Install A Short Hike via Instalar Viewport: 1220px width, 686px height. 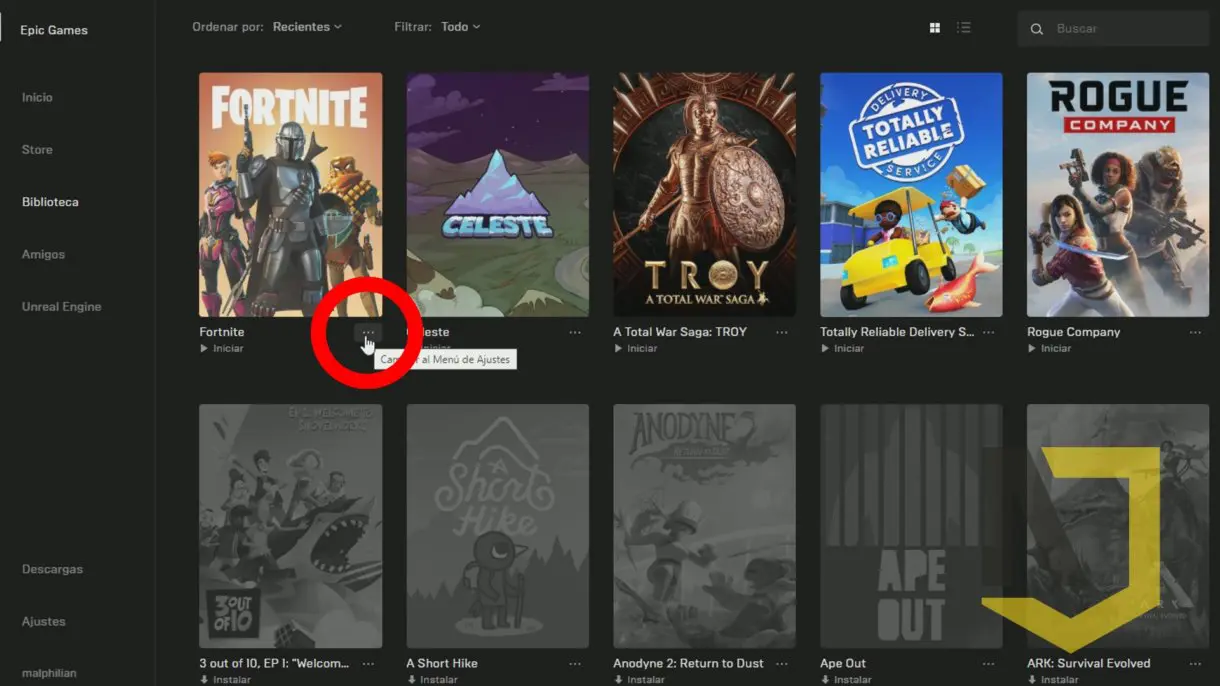click(x=432, y=679)
